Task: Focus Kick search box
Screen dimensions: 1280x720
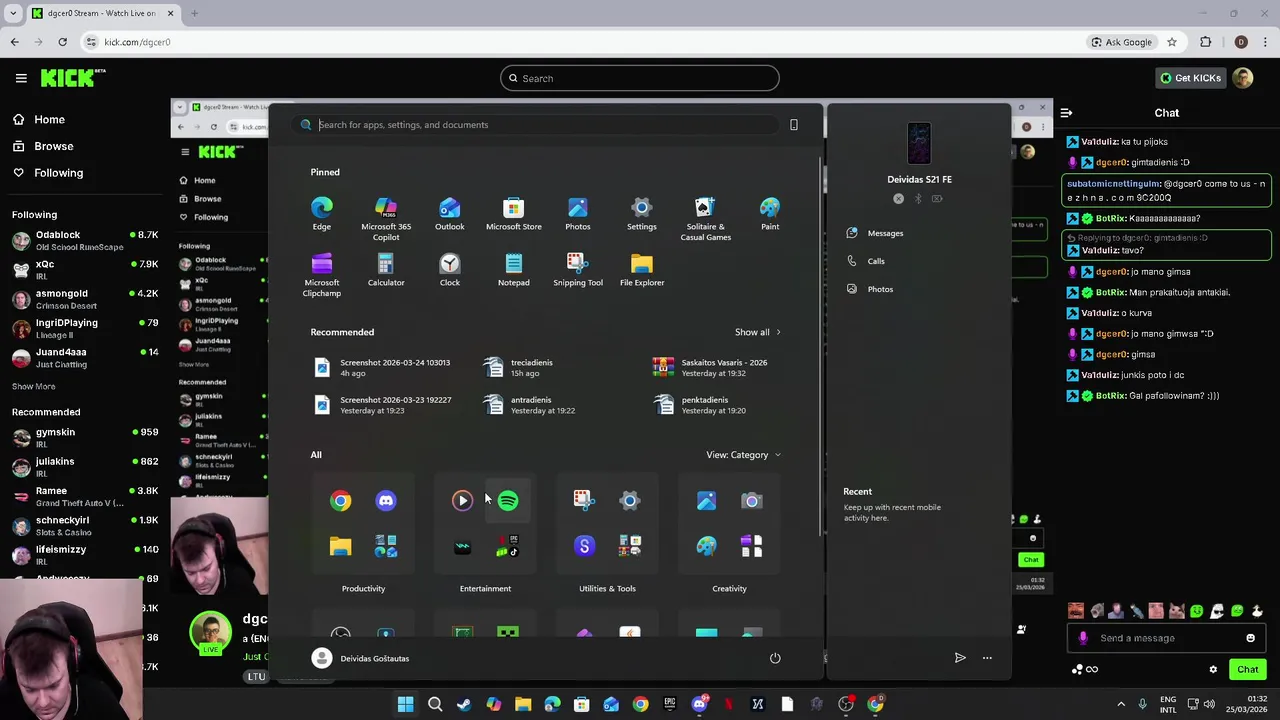Action: tap(640, 78)
